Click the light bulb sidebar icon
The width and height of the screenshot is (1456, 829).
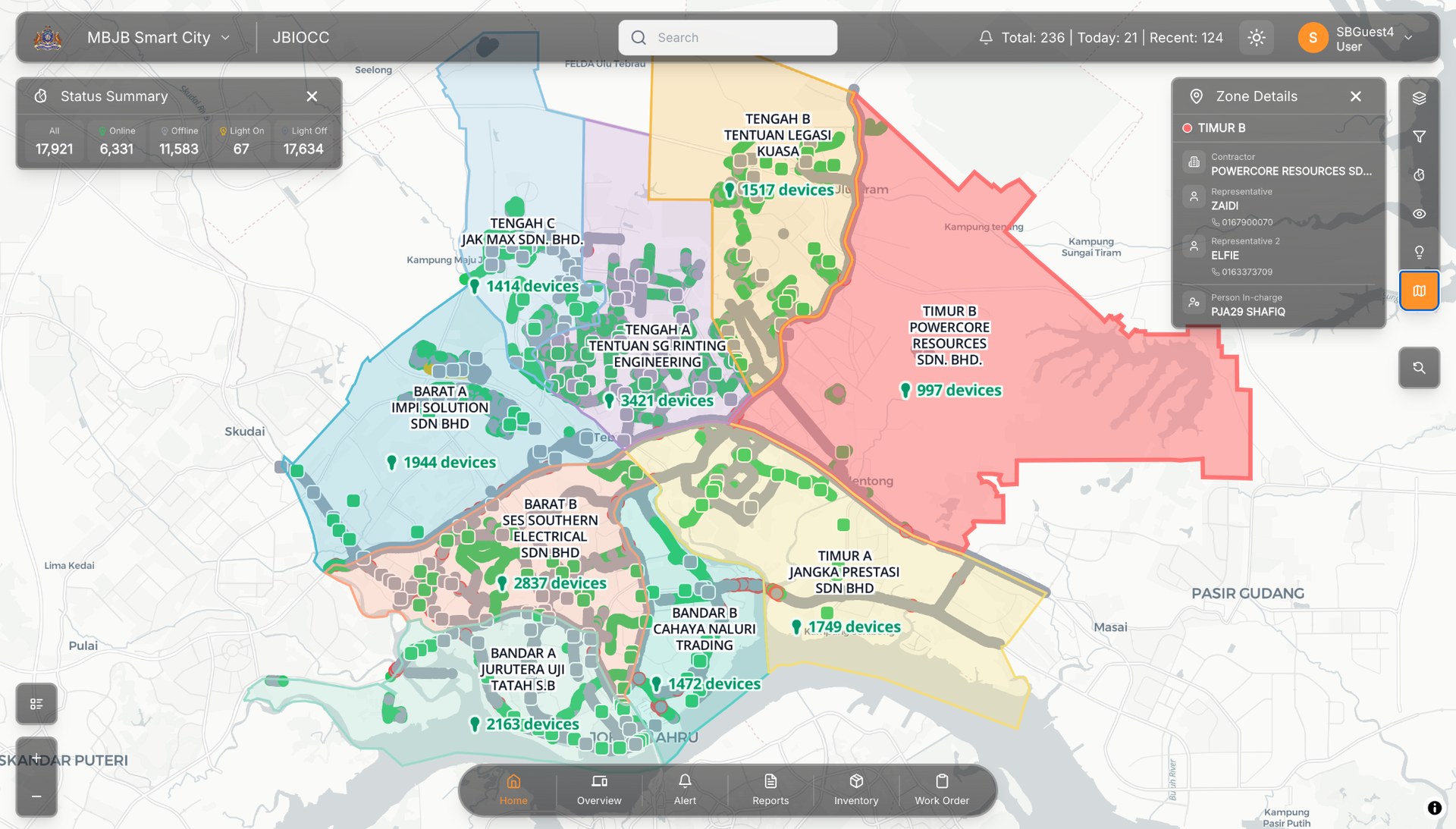click(x=1419, y=252)
